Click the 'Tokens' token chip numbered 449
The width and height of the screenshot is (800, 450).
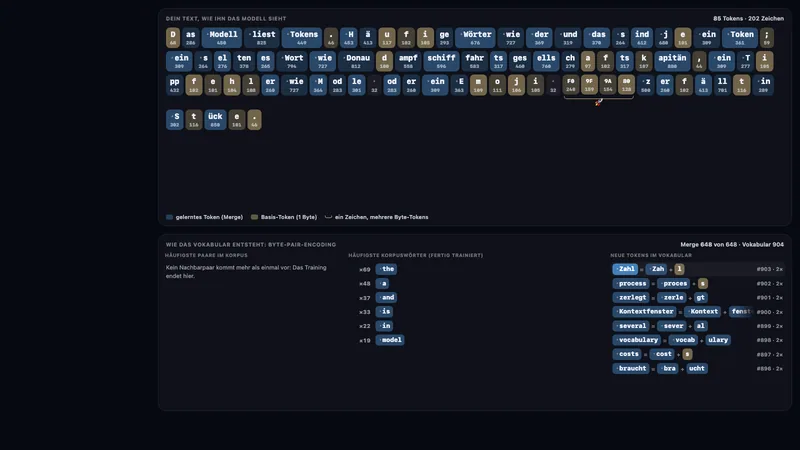(302, 37)
